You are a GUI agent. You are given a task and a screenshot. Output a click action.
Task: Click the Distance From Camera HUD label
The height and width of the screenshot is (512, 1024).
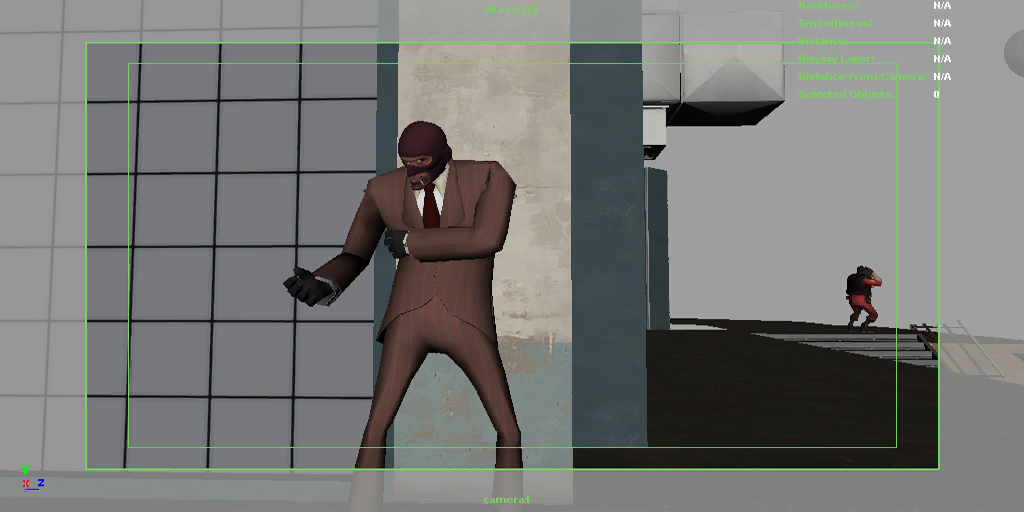(862, 76)
